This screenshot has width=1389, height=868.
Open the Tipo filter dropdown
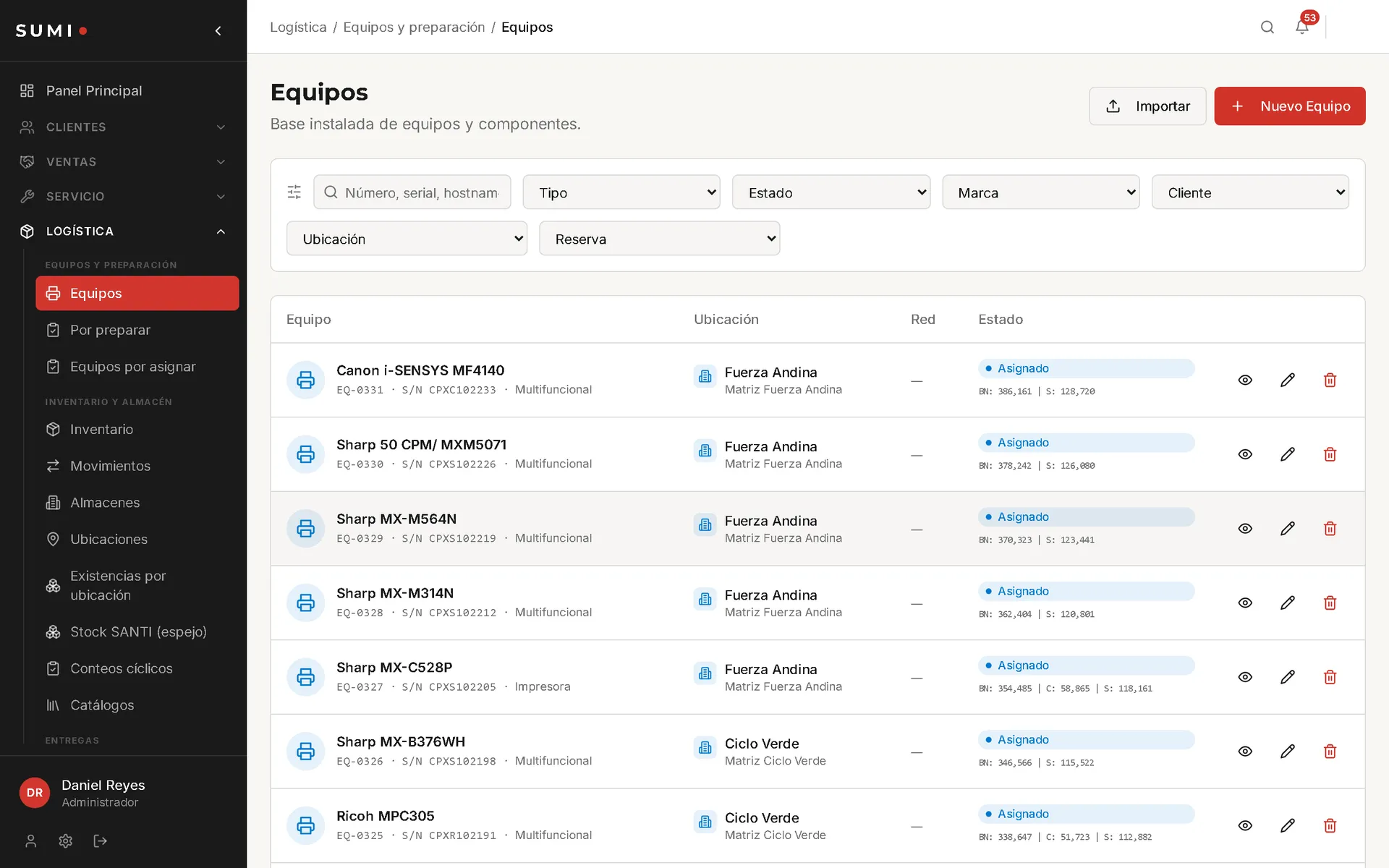click(x=621, y=192)
